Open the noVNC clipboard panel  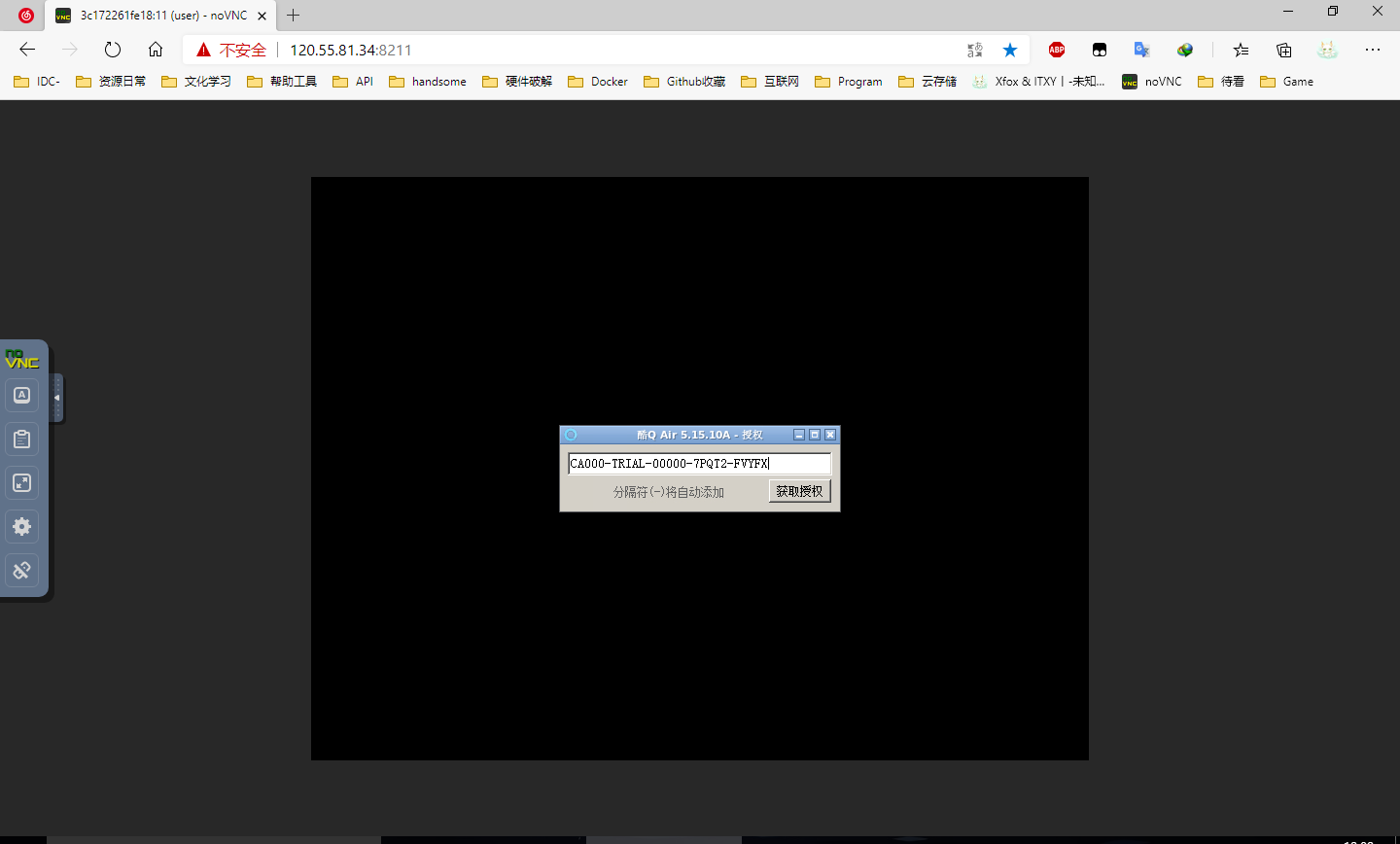(x=21, y=440)
